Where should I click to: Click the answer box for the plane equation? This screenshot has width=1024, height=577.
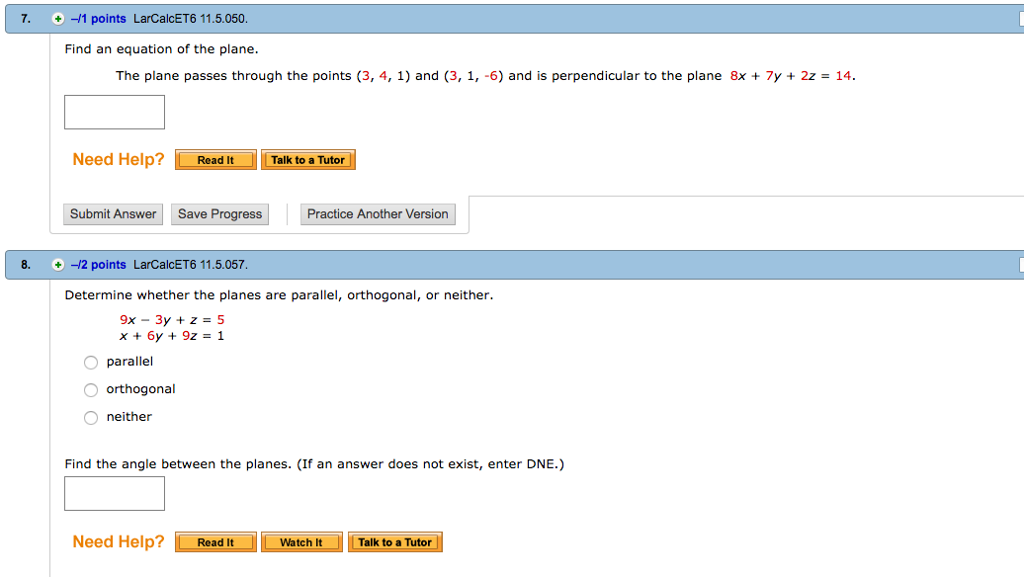coord(114,112)
